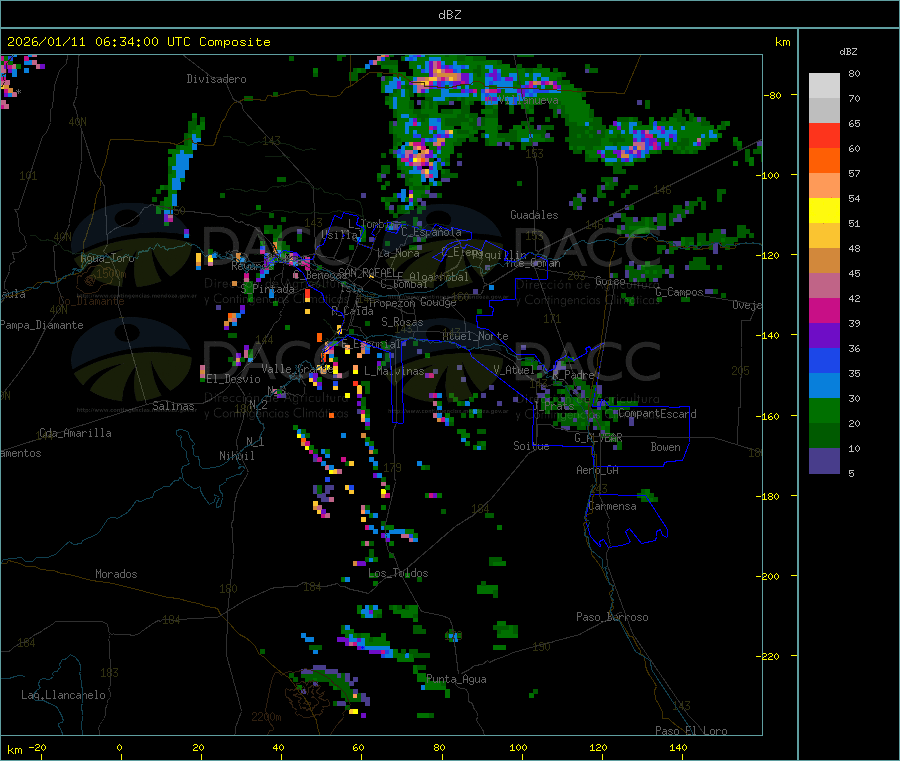Click the Pampa_Diamante label
The image size is (900, 761).
[x=42, y=325]
